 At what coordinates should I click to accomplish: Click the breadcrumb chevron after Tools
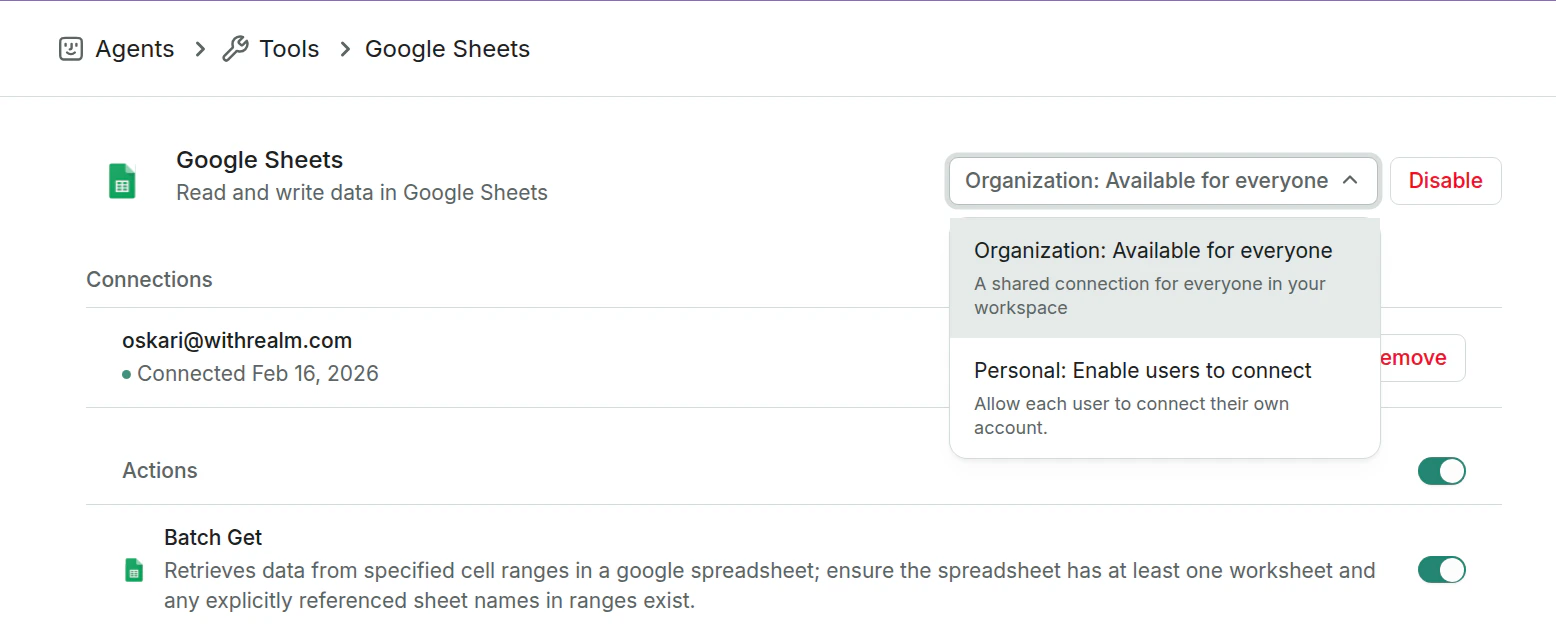pos(345,49)
